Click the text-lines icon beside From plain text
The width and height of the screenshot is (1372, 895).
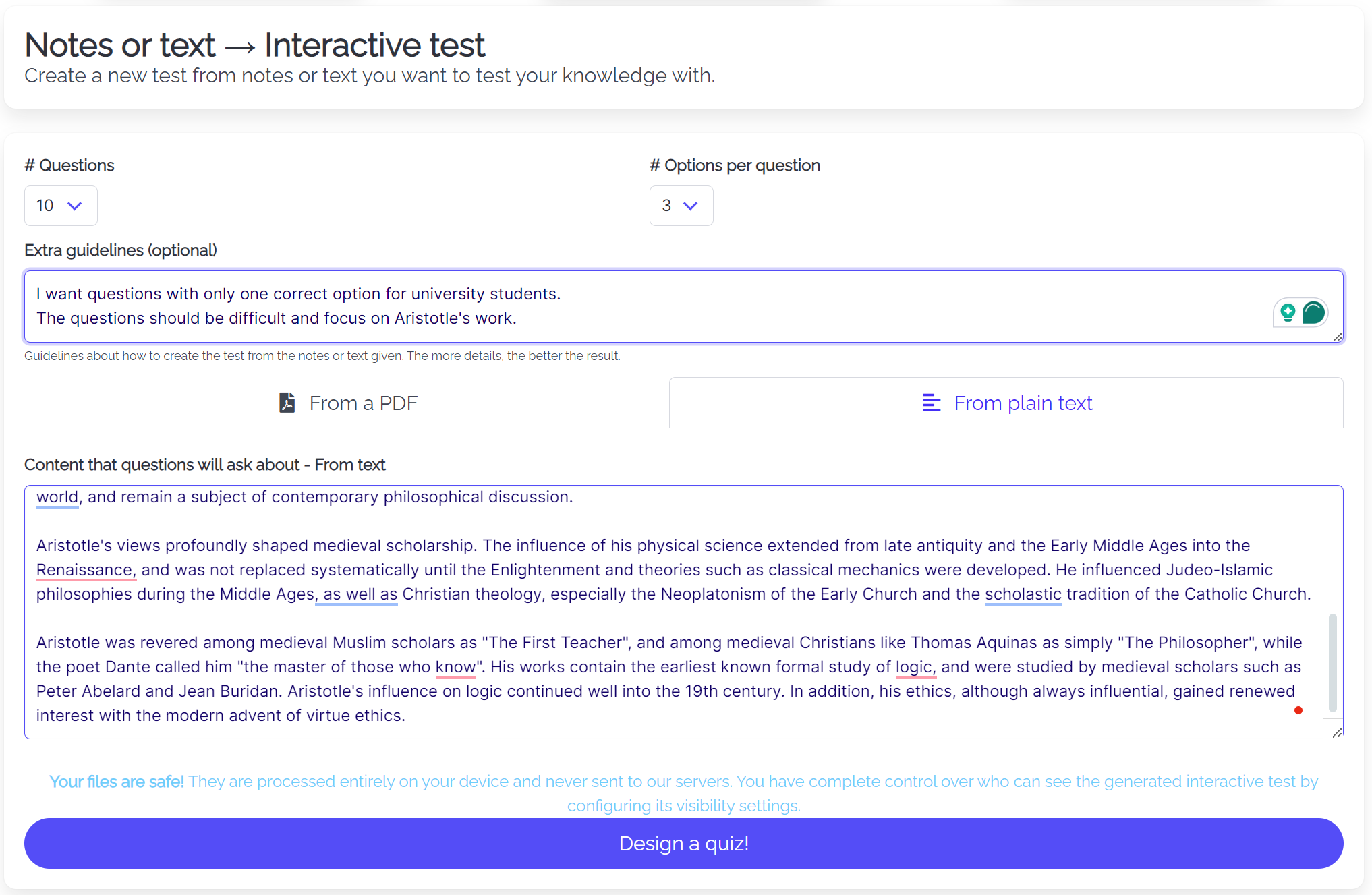coord(931,403)
